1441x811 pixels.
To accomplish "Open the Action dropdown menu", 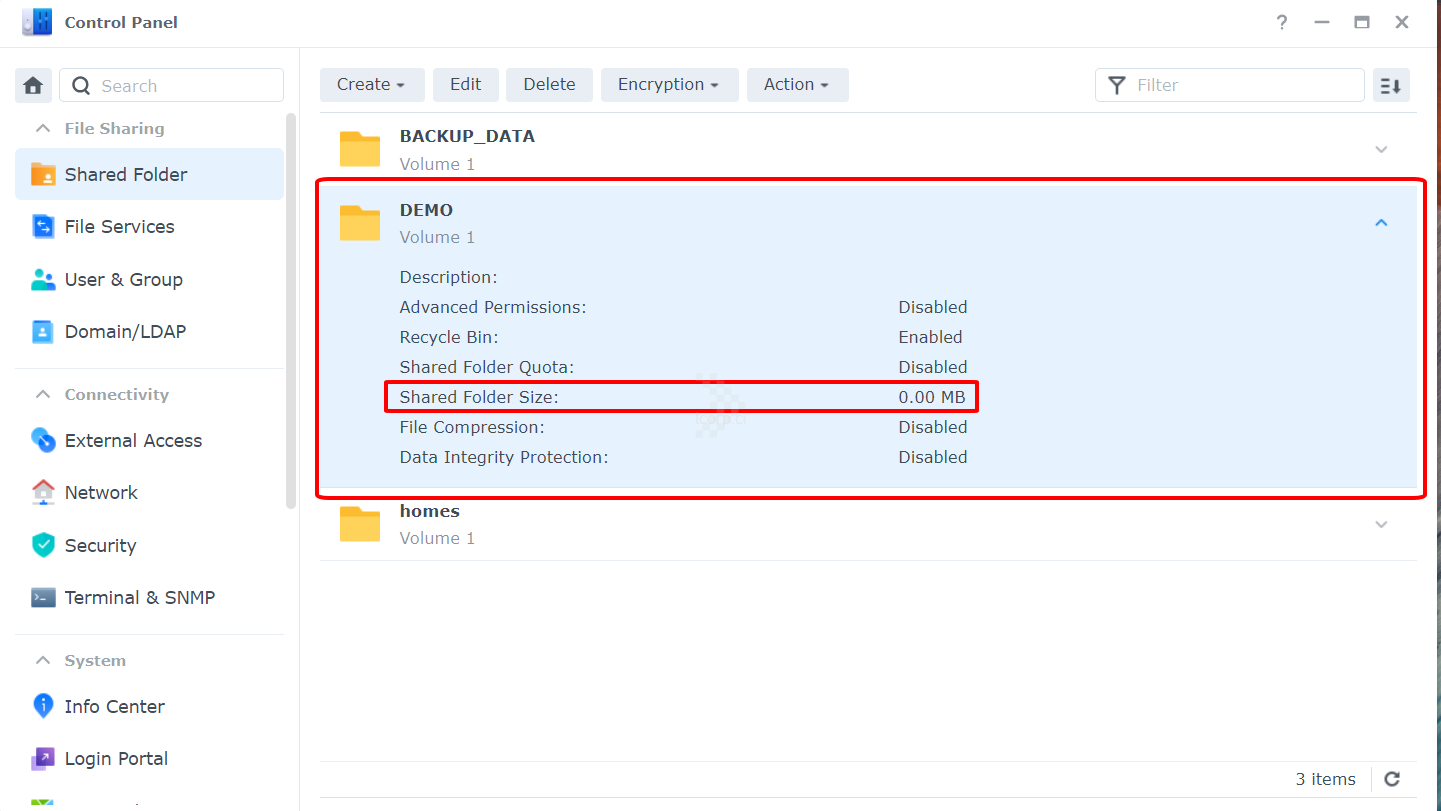I will [x=797, y=85].
